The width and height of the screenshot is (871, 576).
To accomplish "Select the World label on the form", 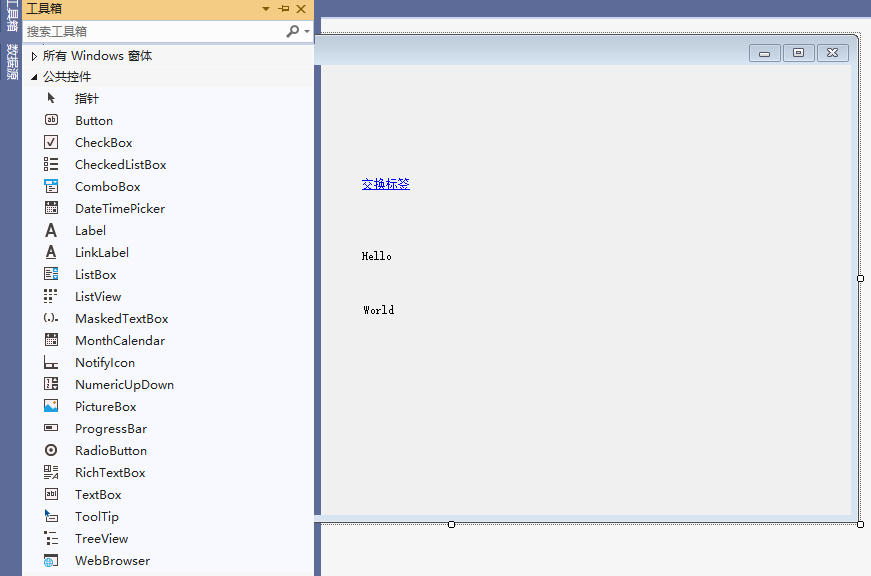I will (379, 310).
